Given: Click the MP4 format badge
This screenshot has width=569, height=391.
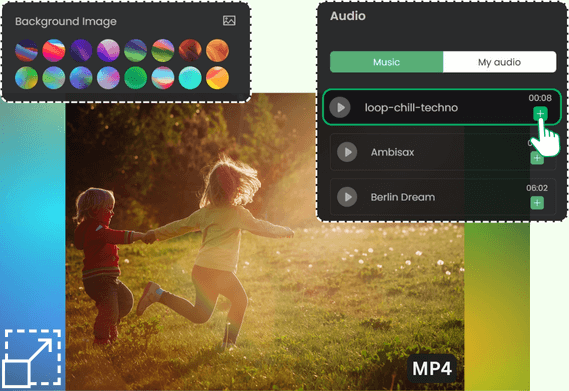Looking at the screenshot, I should coord(432,368).
